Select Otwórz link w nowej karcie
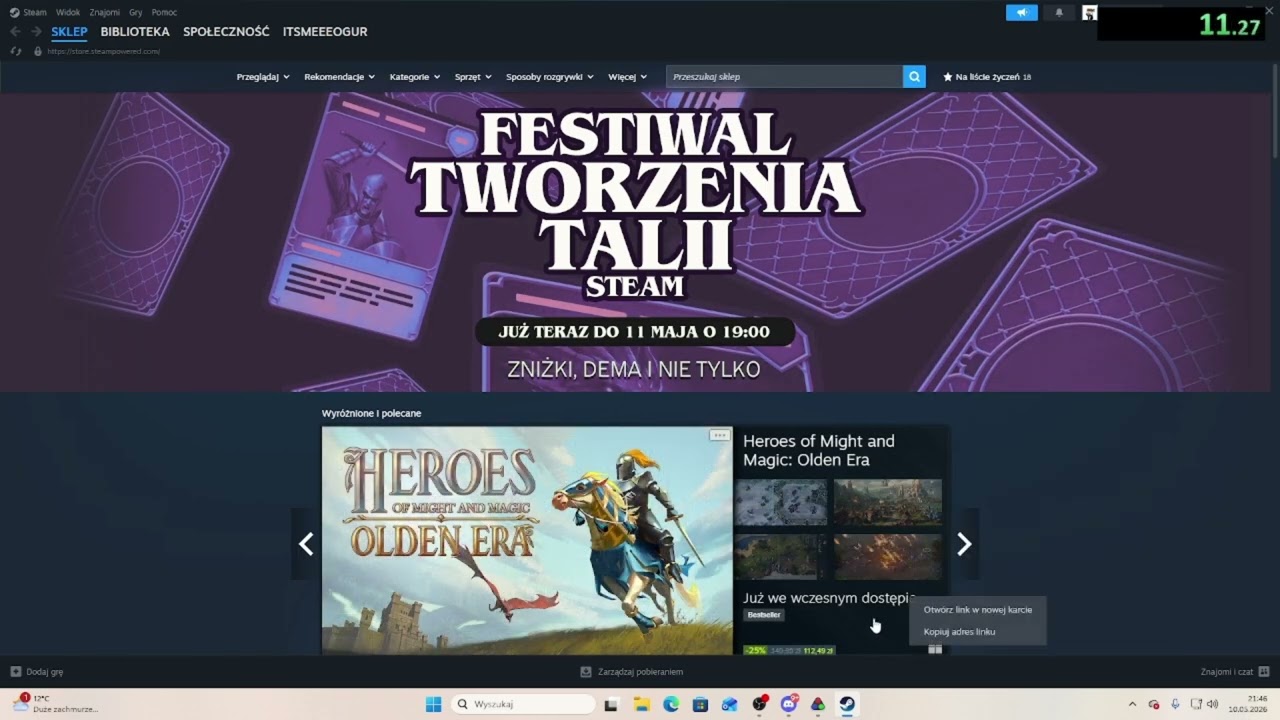 tap(978, 609)
